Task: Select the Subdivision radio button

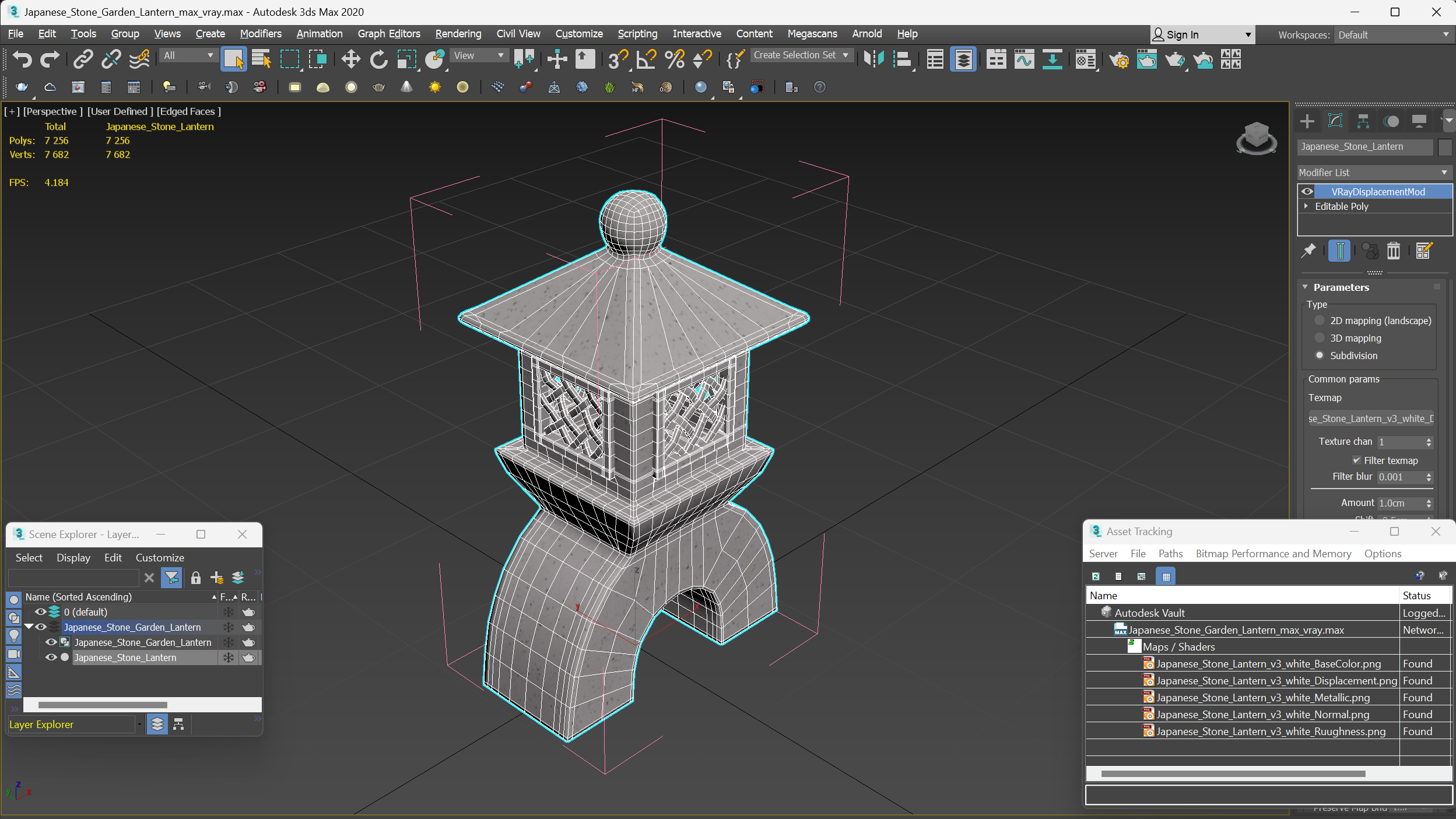Action: pyautogui.click(x=1320, y=356)
